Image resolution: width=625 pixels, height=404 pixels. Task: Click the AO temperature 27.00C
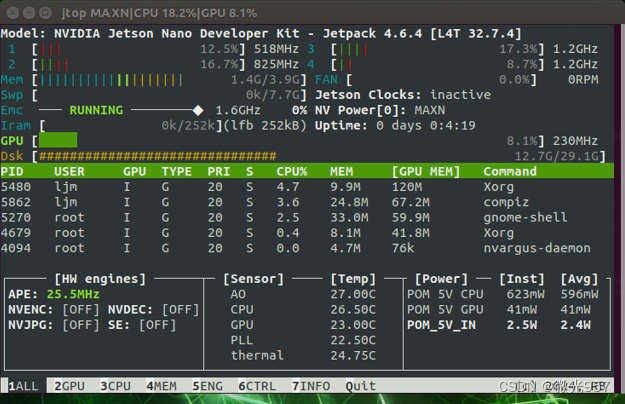pyautogui.click(x=353, y=294)
